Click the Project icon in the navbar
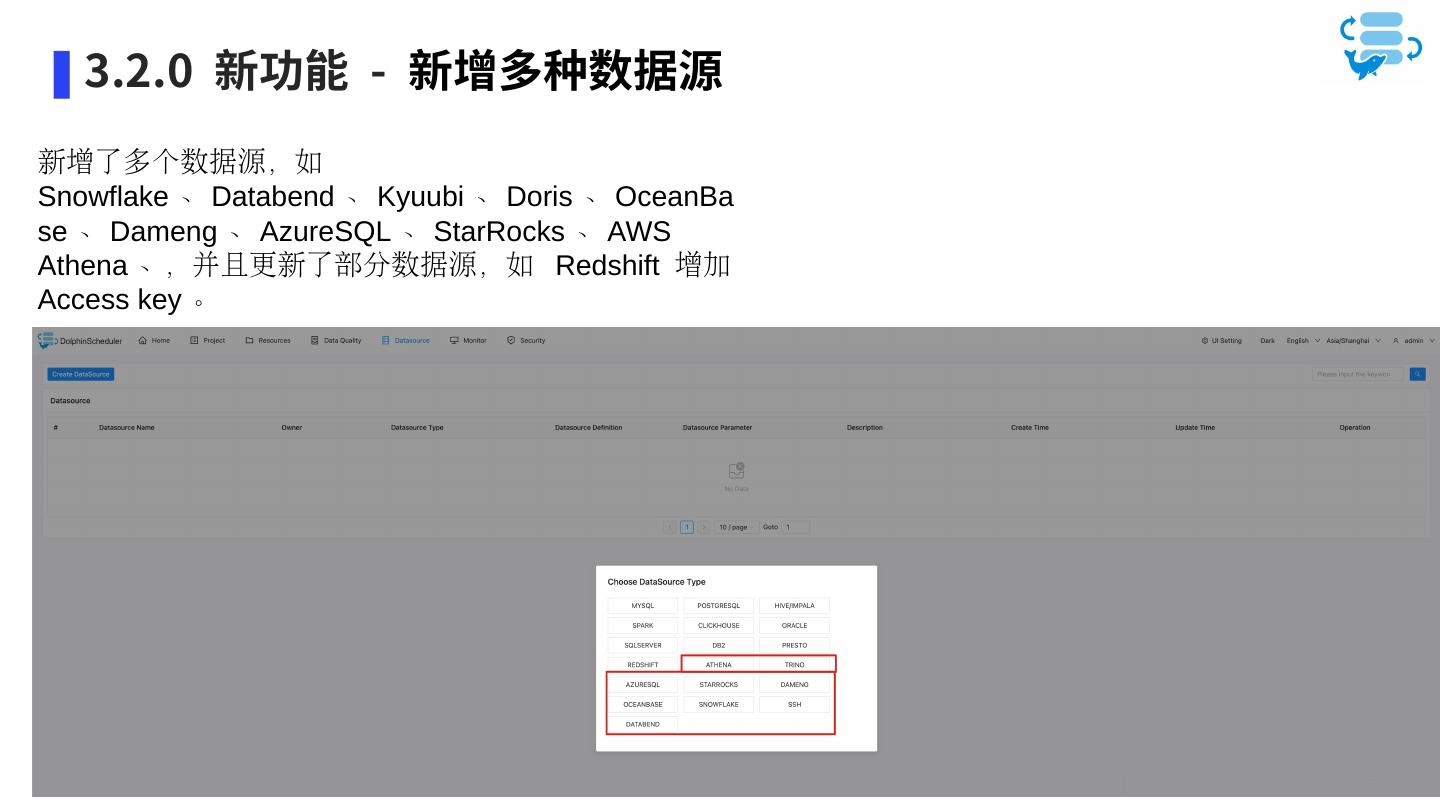Screen dimensions: 1440x810 pyautogui.click(x=194, y=341)
